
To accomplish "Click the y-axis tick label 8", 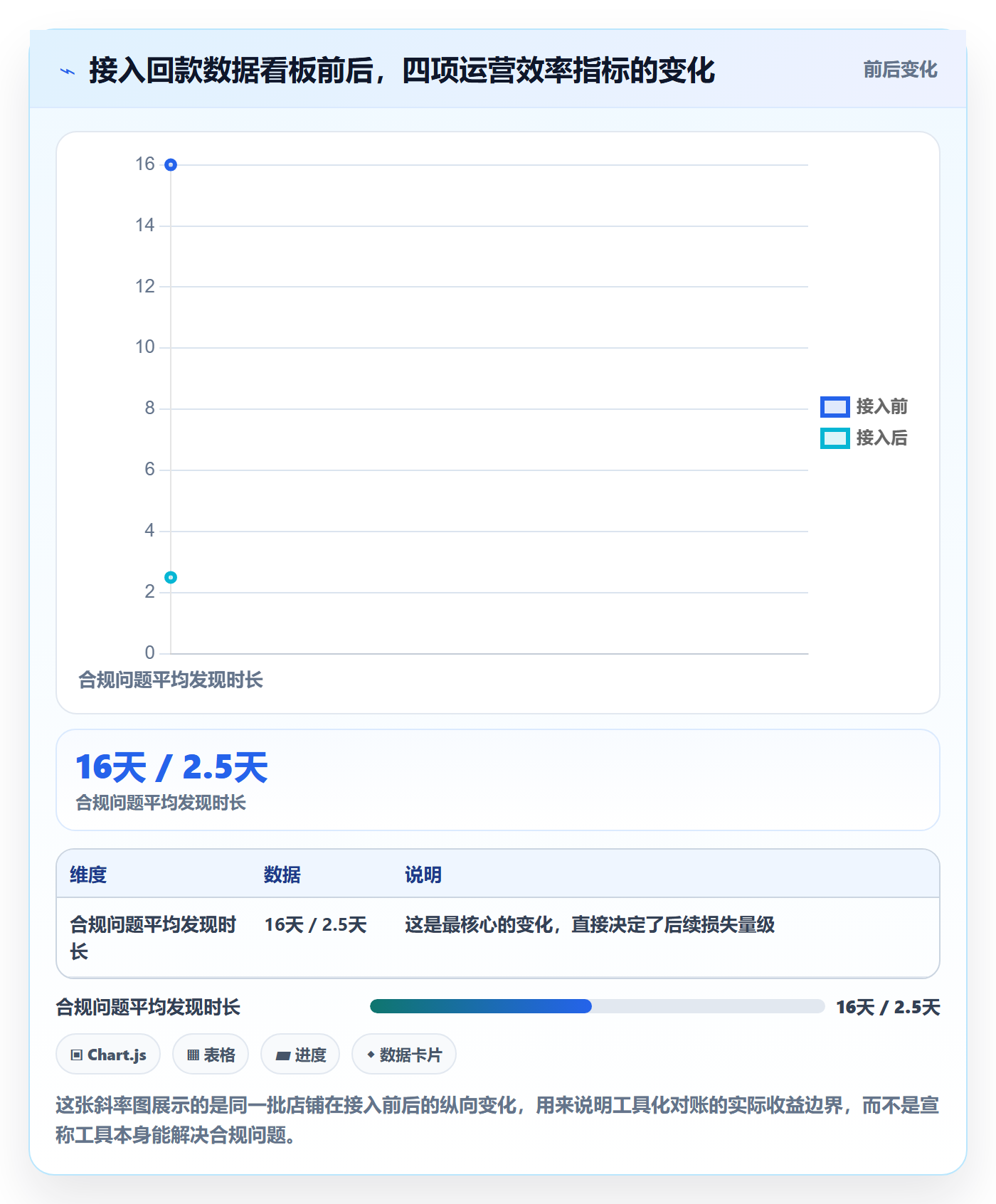I will tap(149, 408).
